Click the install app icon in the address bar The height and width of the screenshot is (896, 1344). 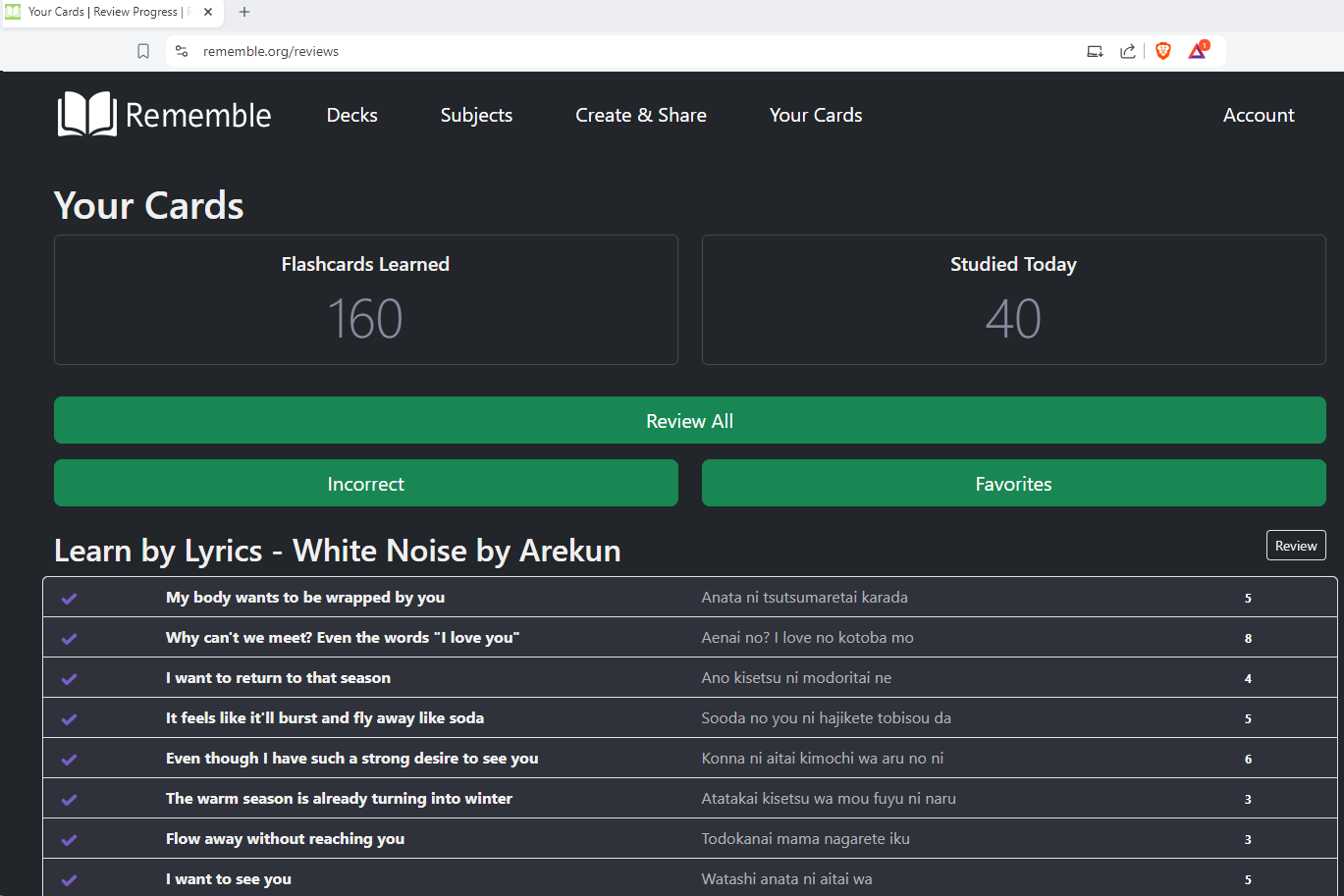point(1095,51)
